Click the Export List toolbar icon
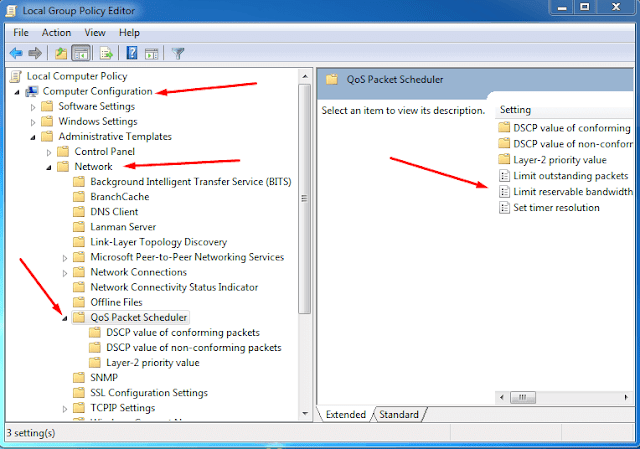The image size is (640, 449). 106,53
